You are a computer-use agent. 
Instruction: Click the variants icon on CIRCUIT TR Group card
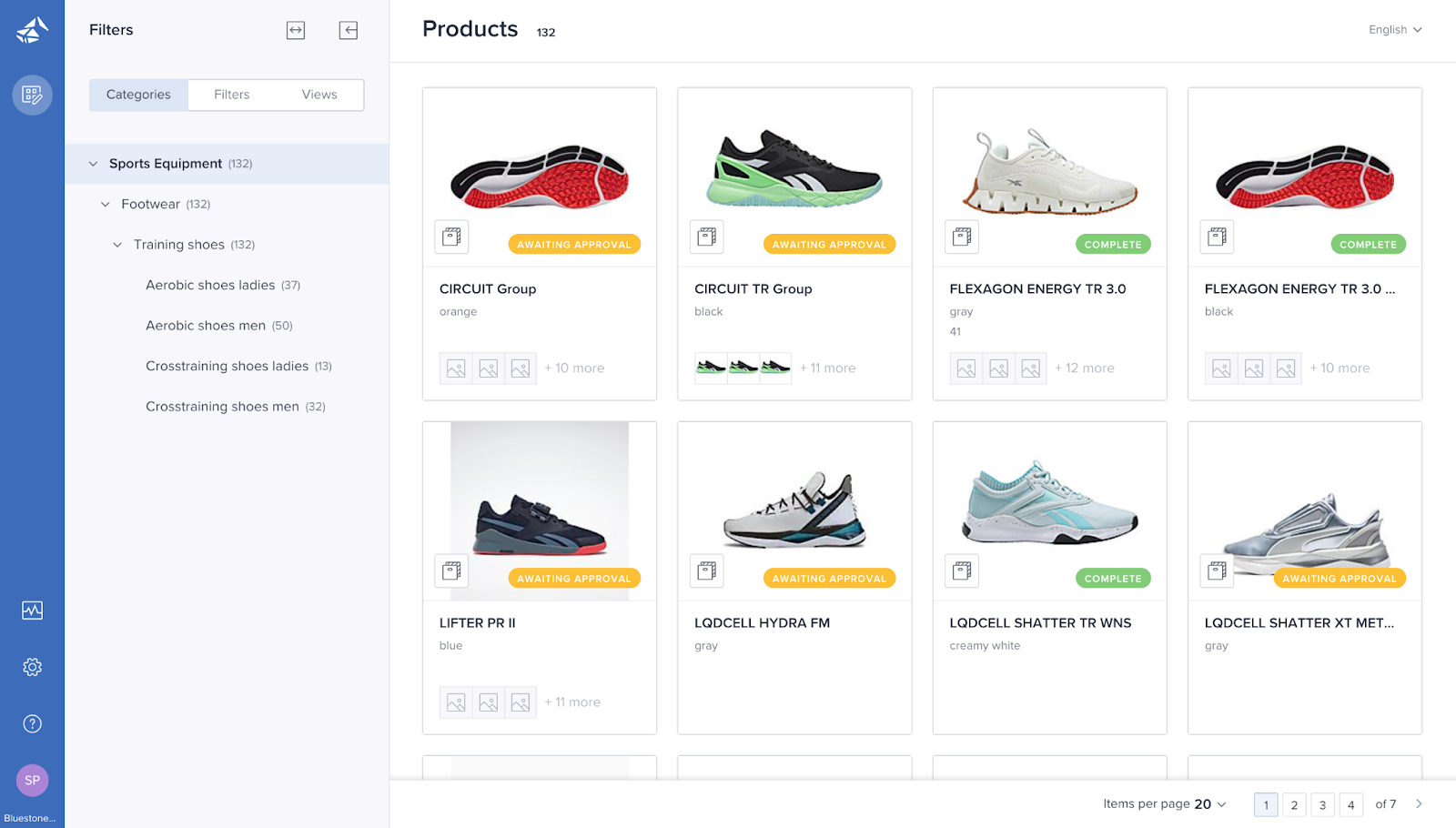click(x=706, y=237)
